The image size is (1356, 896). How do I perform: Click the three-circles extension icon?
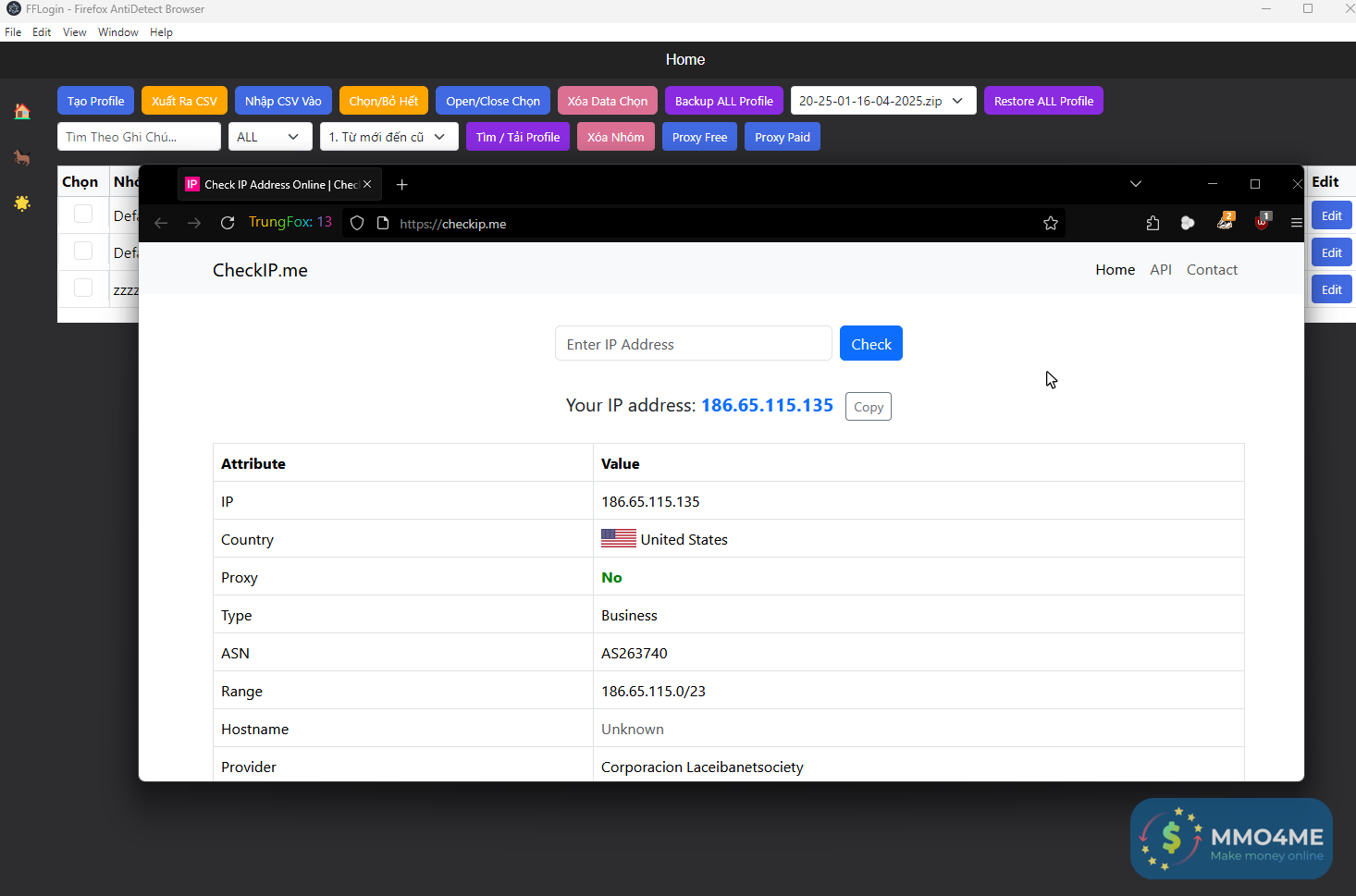tap(1188, 223)
